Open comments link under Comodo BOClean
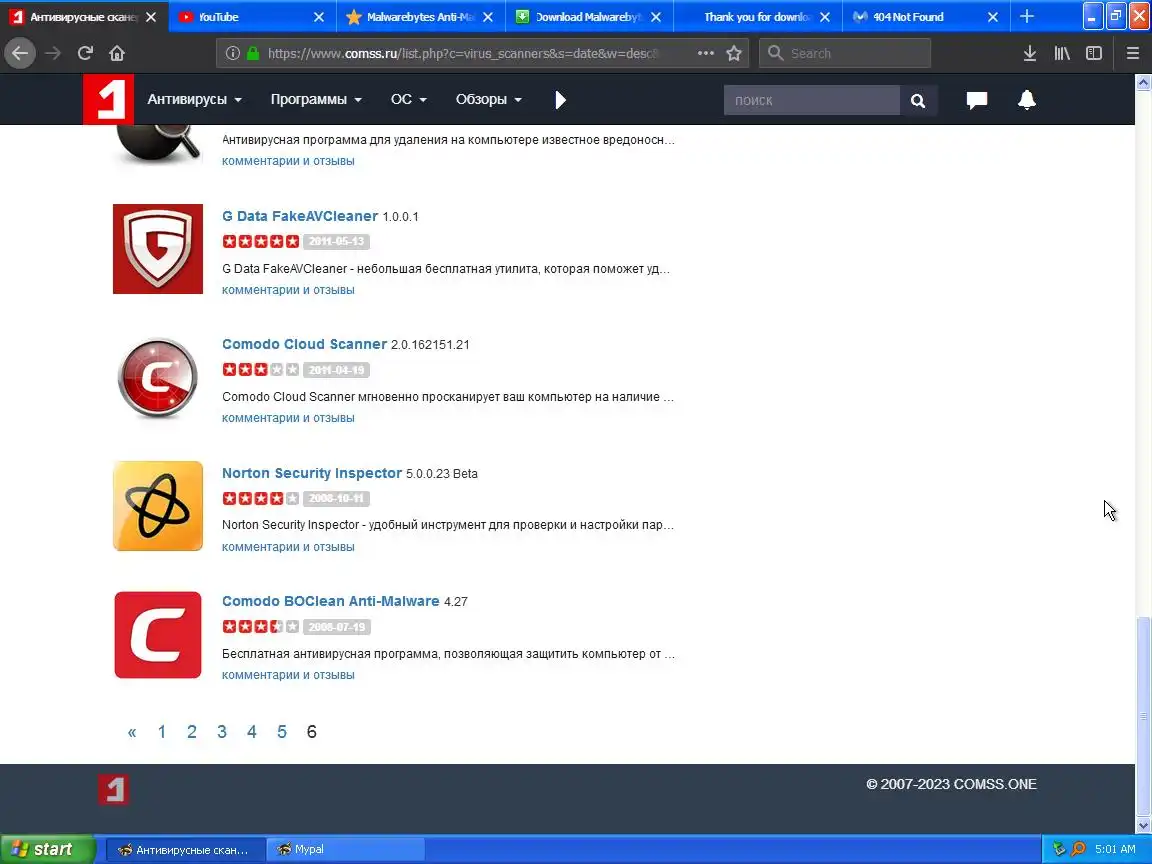This screenshot has height=864, width=1152. (x=288, y=674)
